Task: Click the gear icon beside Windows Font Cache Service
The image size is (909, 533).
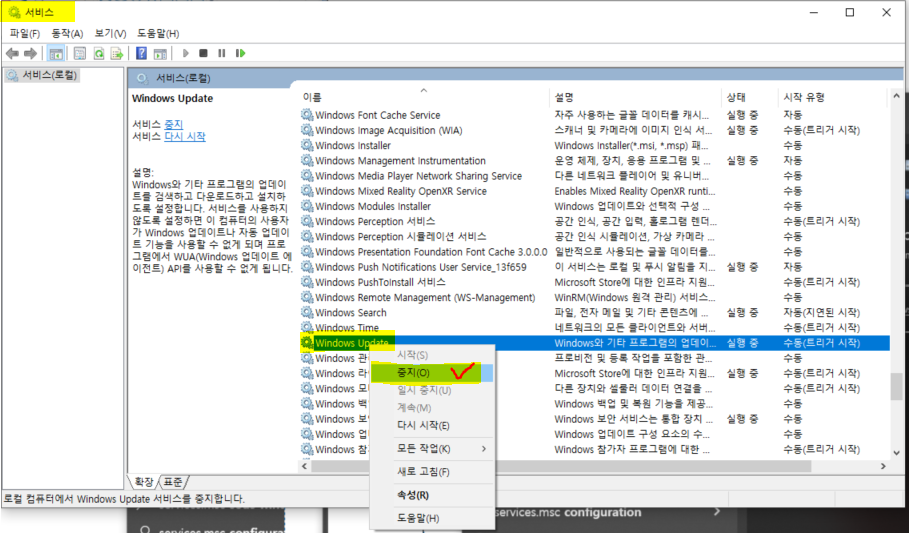Action: 307,115
